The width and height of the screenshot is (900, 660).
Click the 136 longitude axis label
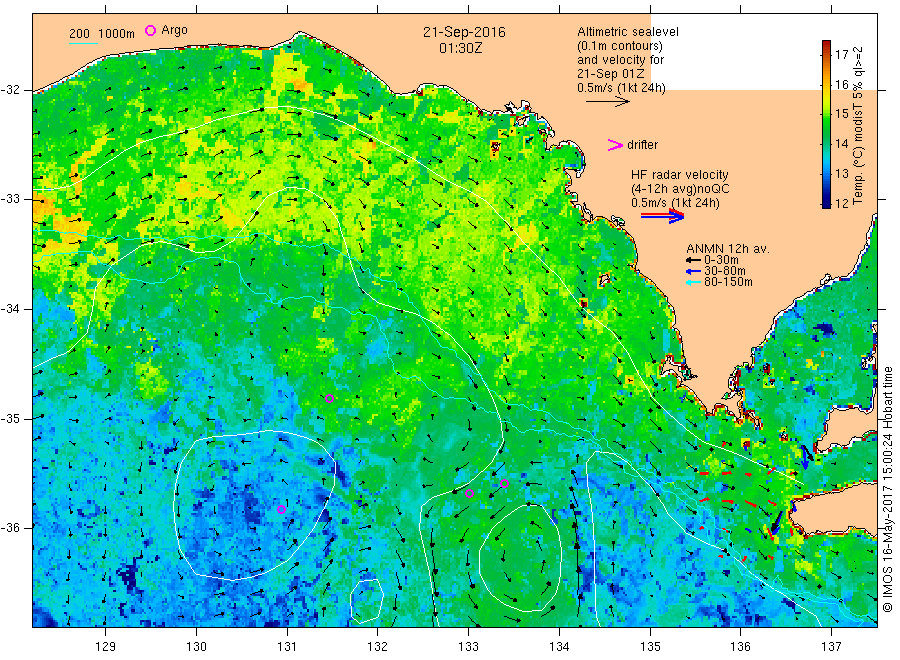click(740, 647)
